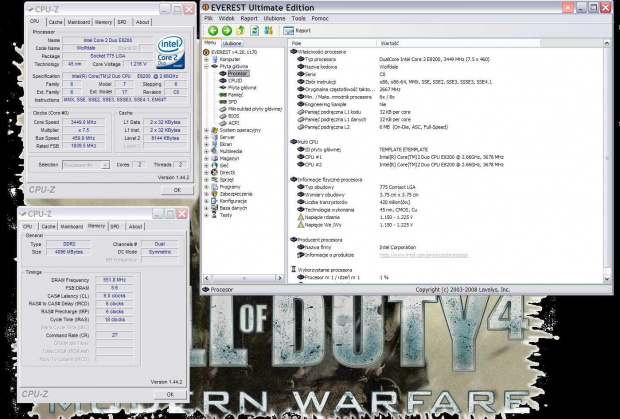620x419 pixels.
Task: Open the SPD node in EVEREST tree
Action: (232, 102)
